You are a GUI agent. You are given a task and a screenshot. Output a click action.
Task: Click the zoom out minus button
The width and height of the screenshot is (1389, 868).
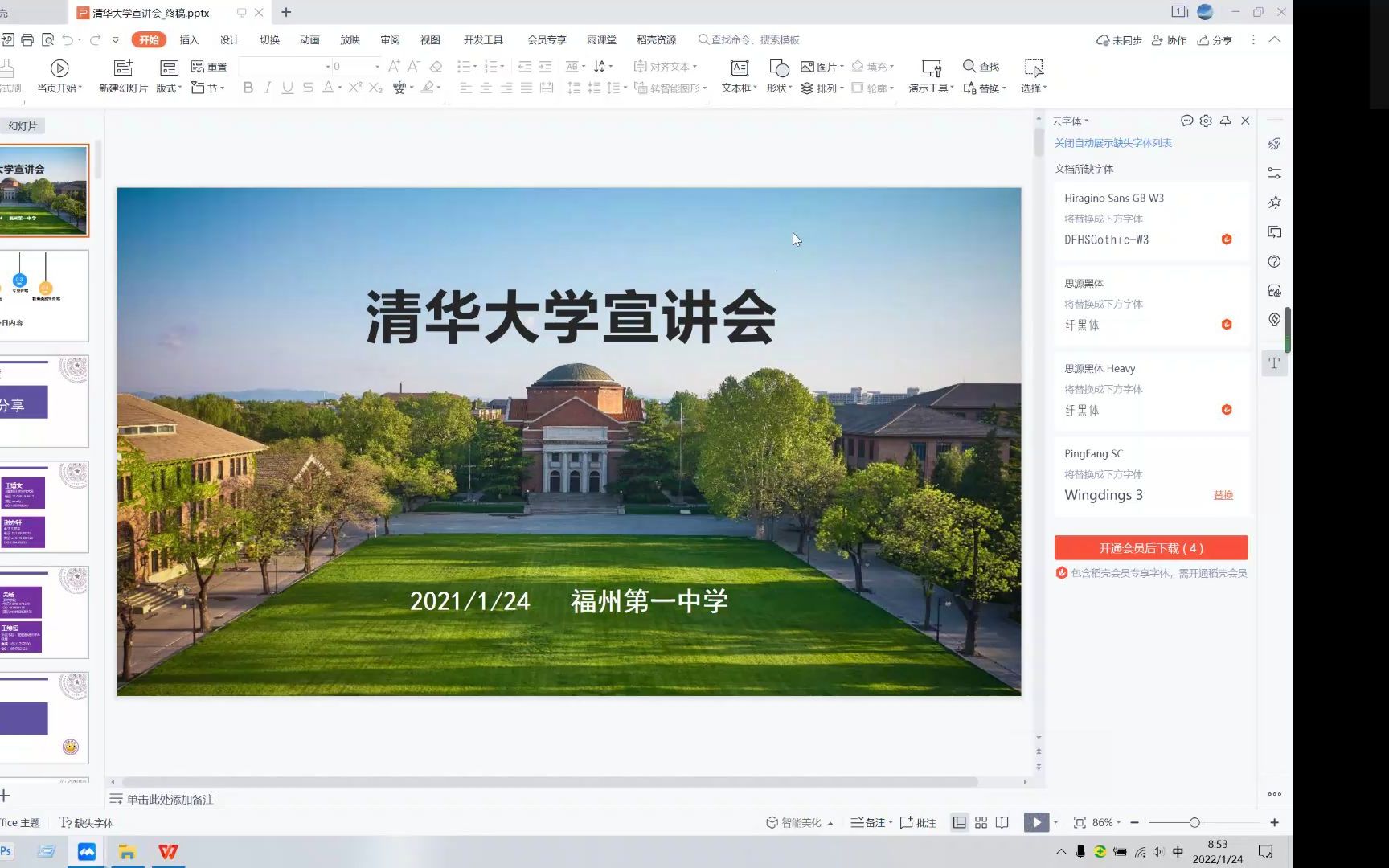(1134, 823)
